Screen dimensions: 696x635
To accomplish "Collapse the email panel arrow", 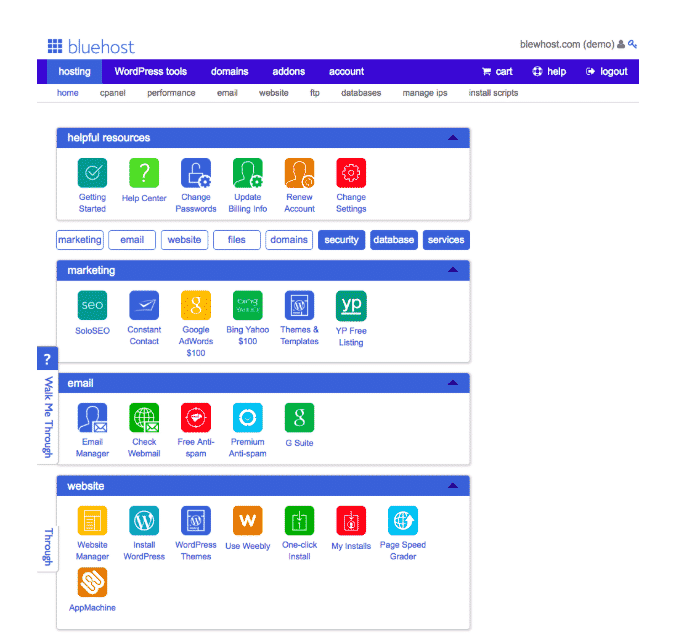I will [x=453, y=383].
